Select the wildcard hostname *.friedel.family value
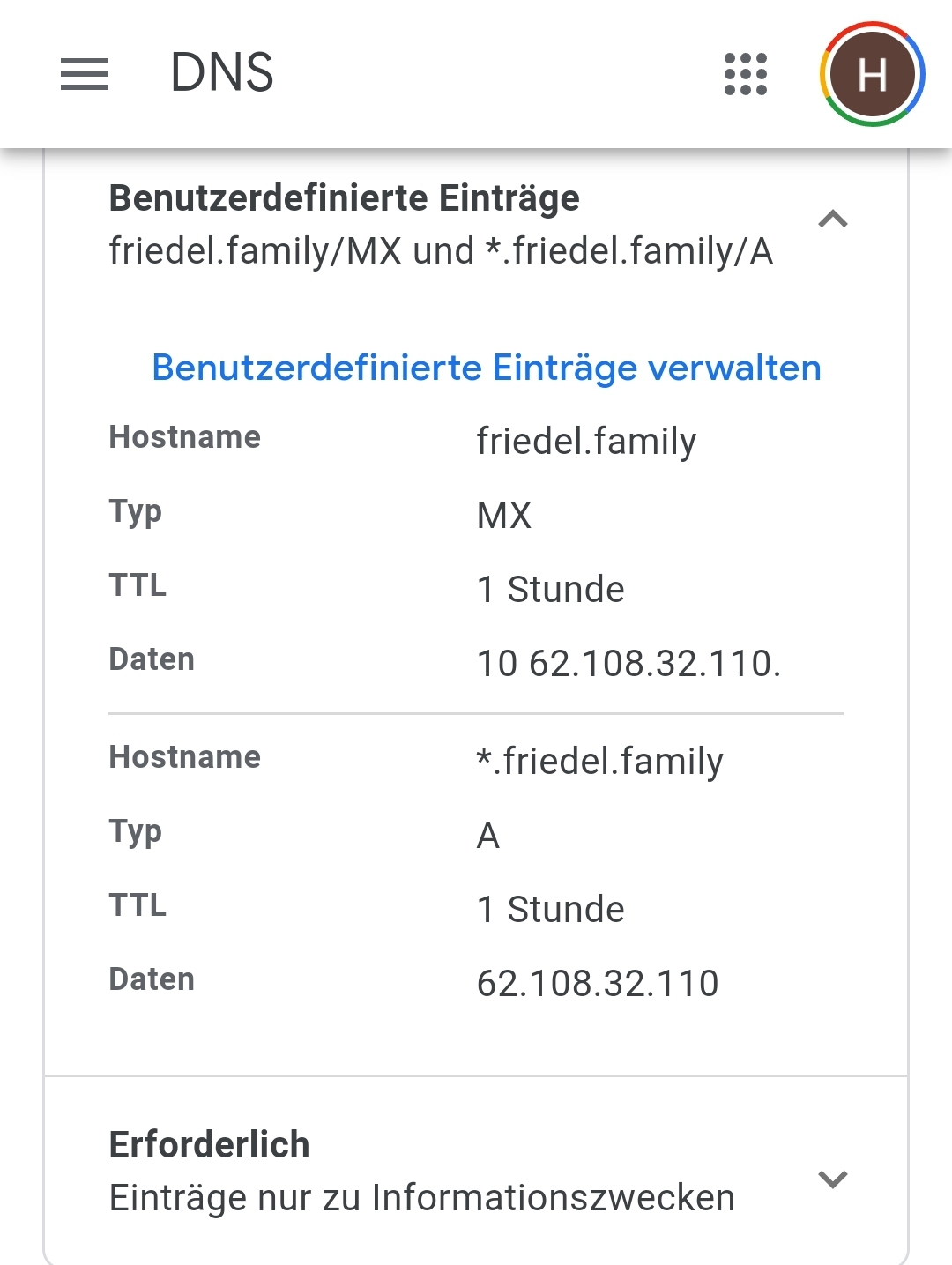The image size is (952, 1265). pyautogui.click(x=599, y=761)
